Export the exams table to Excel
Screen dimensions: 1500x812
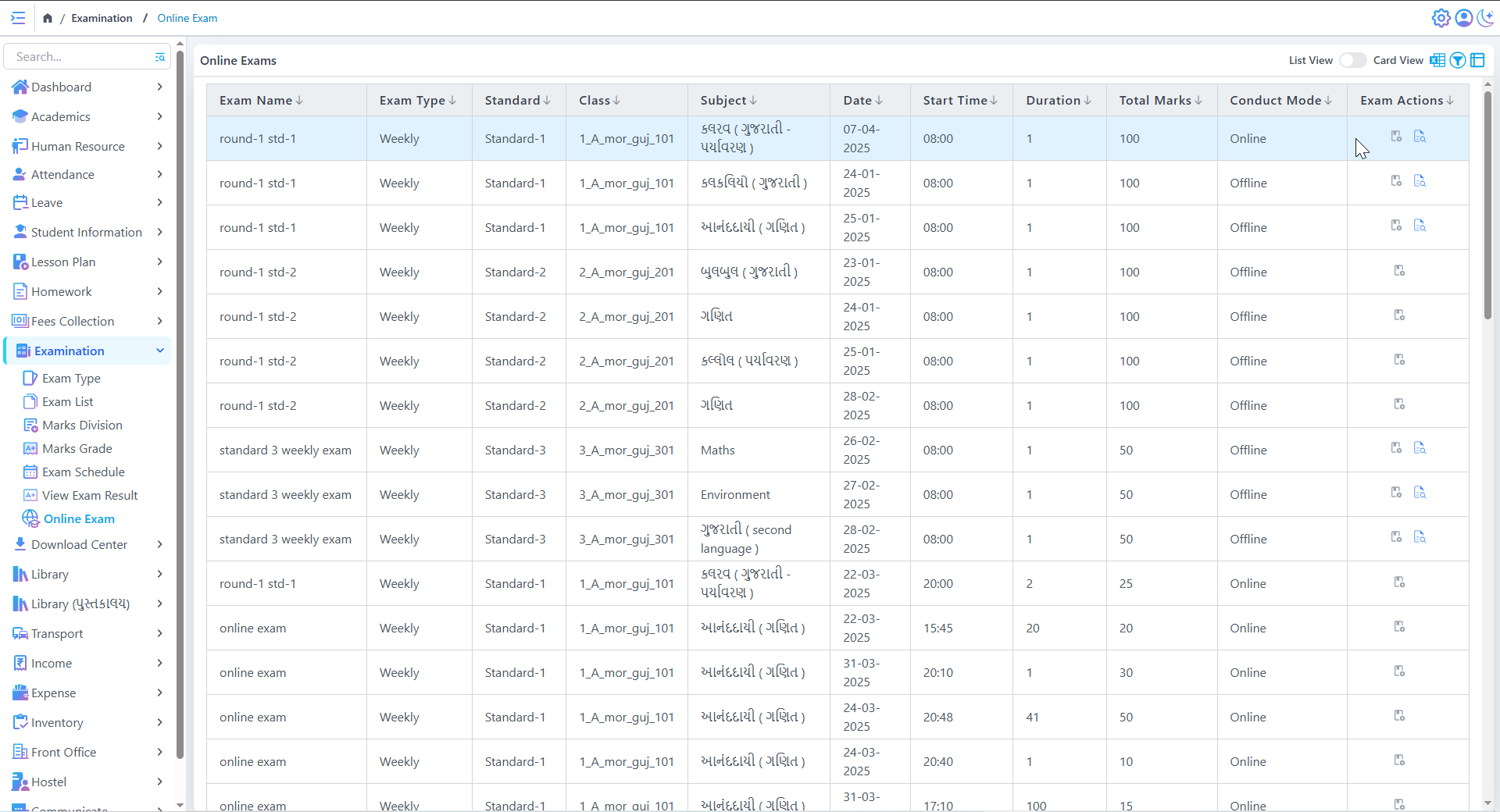[1437, 60]
